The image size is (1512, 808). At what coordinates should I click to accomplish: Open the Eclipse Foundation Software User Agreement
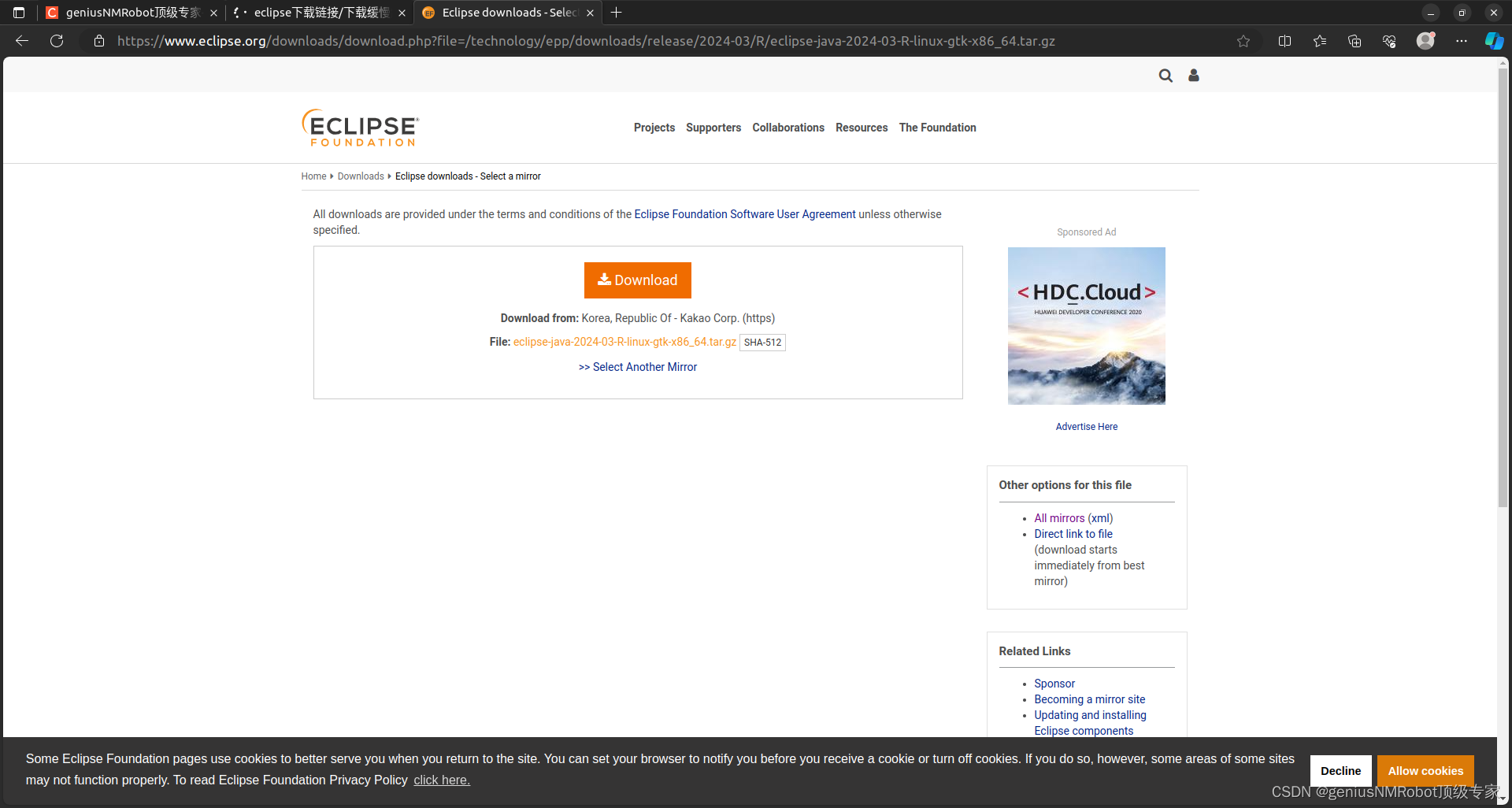(x=745, y=214)
